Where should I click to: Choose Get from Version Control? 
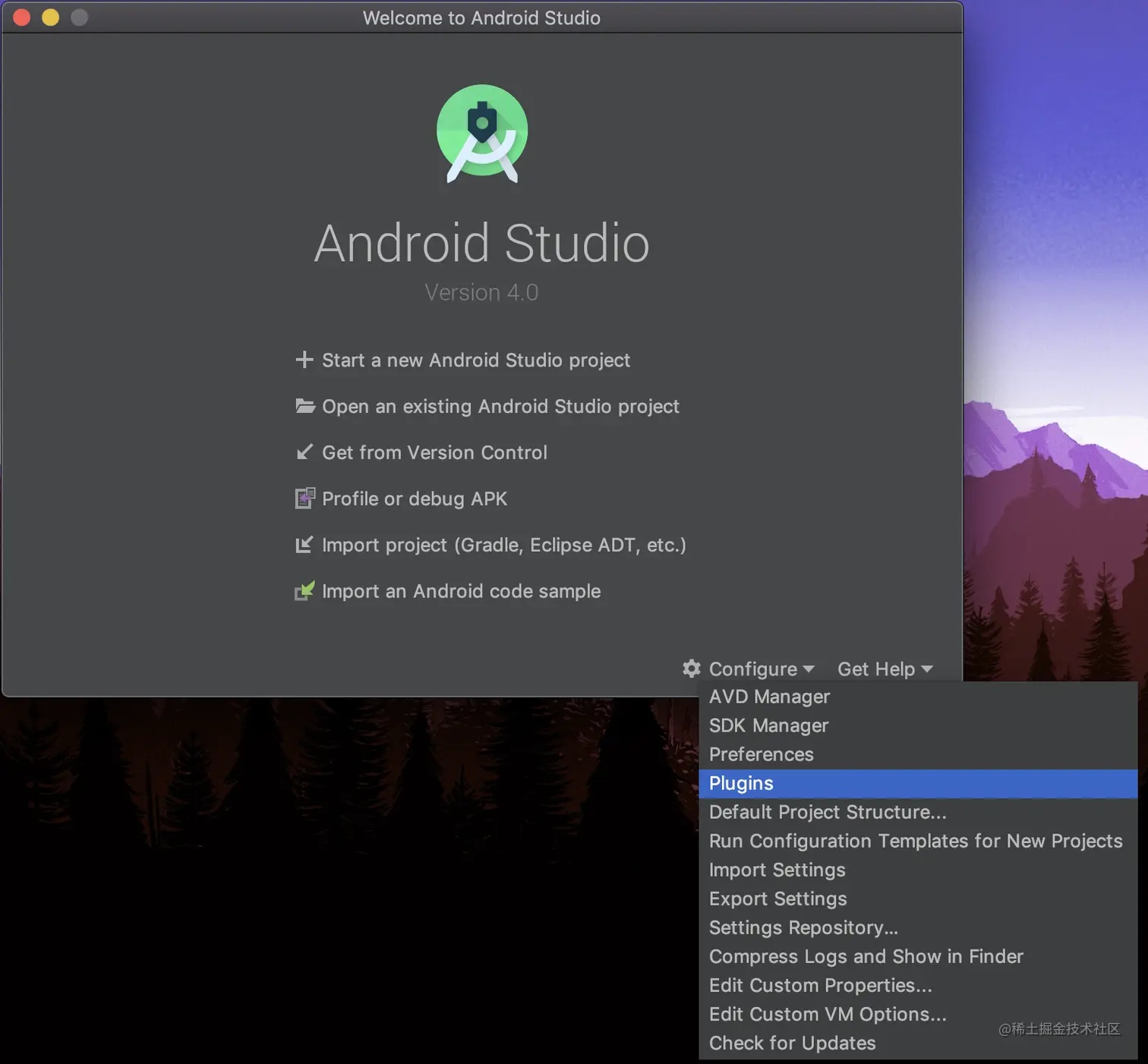click(x=434, y=452)
